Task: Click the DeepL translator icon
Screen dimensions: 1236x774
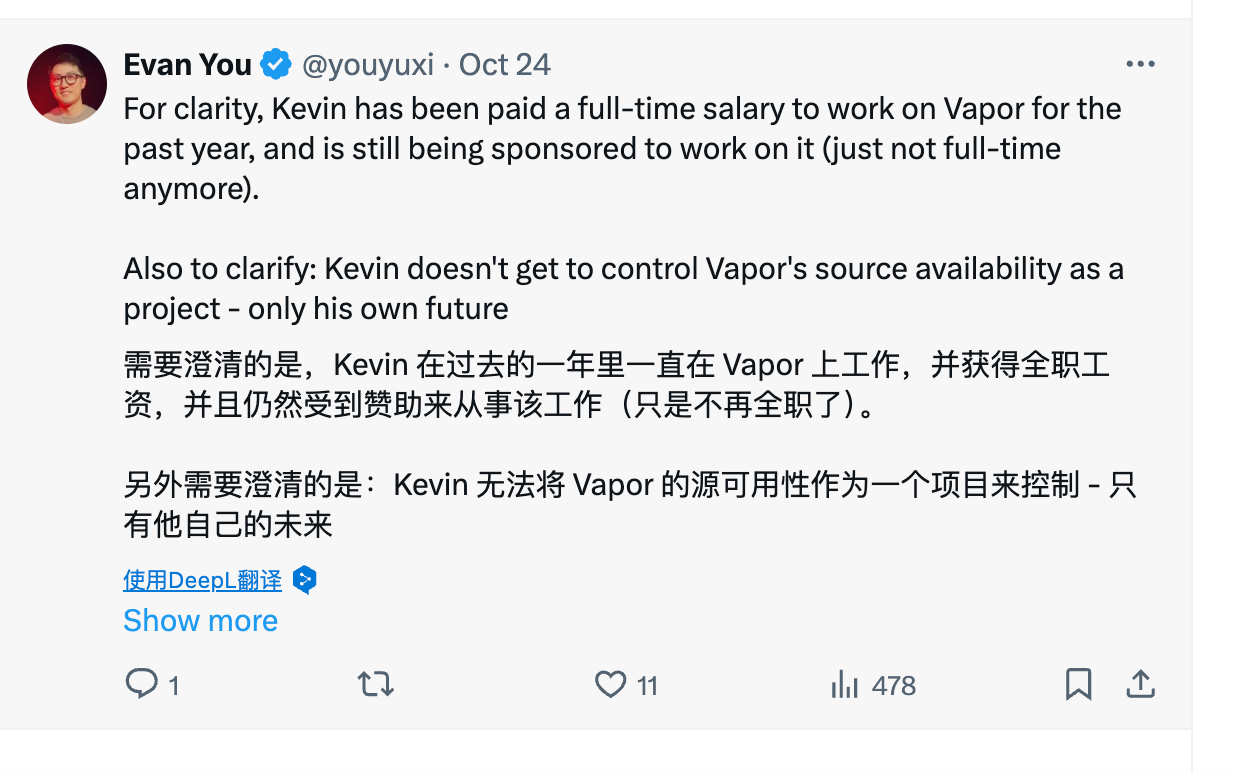Action: [305, 579]
